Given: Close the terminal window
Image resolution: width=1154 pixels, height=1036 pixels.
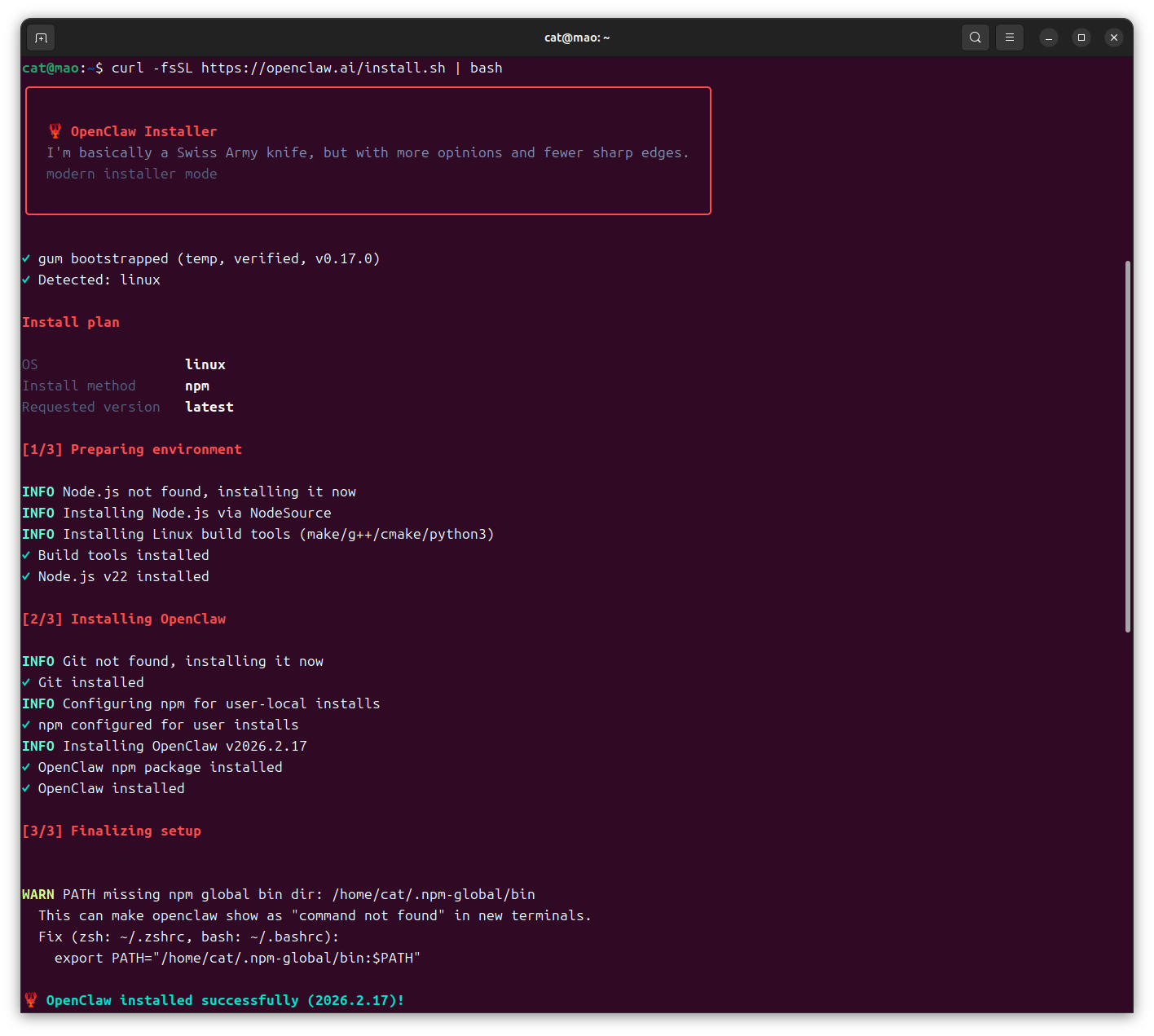Looking at the screenshot, I should point(1114,37).
